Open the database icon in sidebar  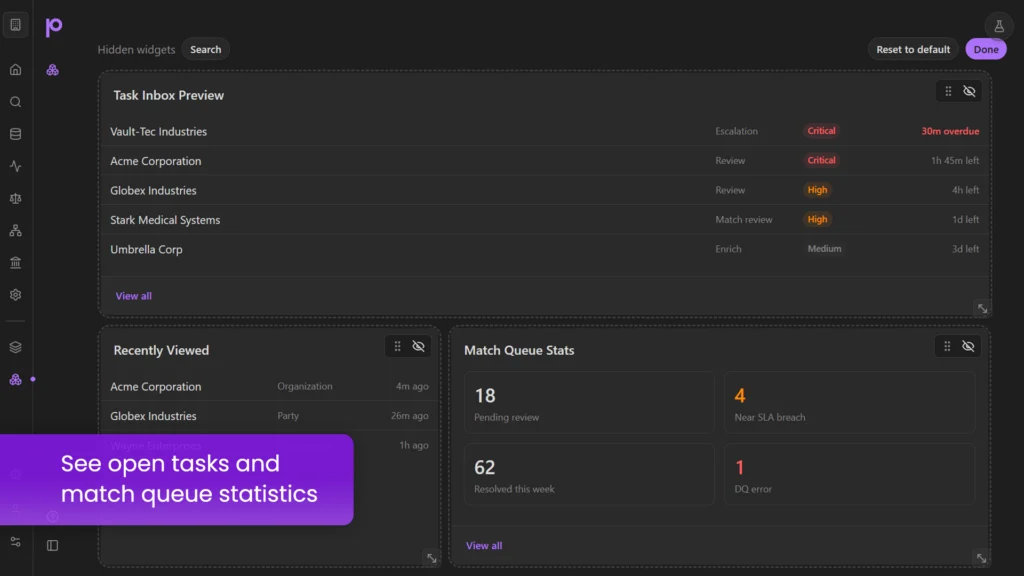click(16, 134)
